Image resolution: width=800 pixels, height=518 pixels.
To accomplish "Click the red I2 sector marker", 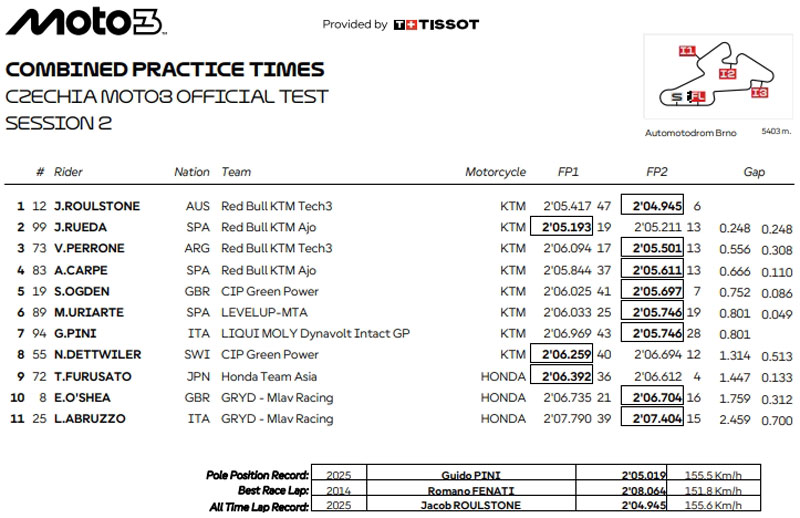I will tap(727, 74).
